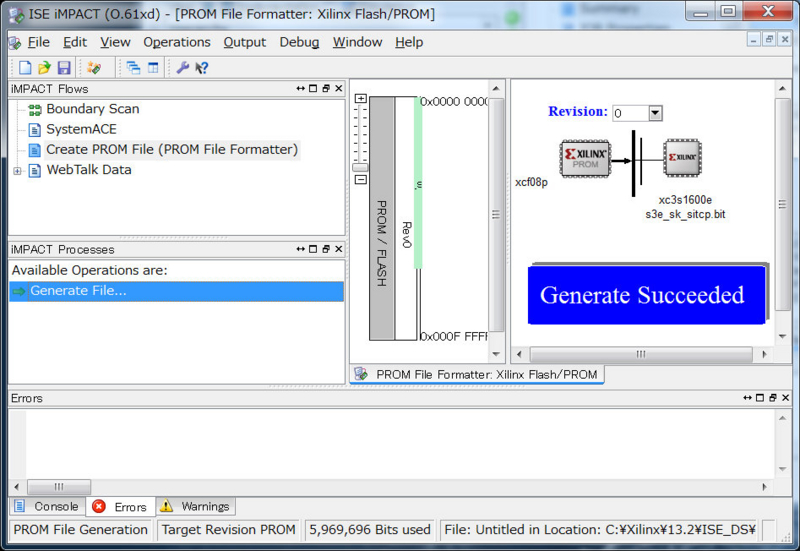Click the Target Revision PROM status
This screenshot has height=551, width=800.
(228, 530)
